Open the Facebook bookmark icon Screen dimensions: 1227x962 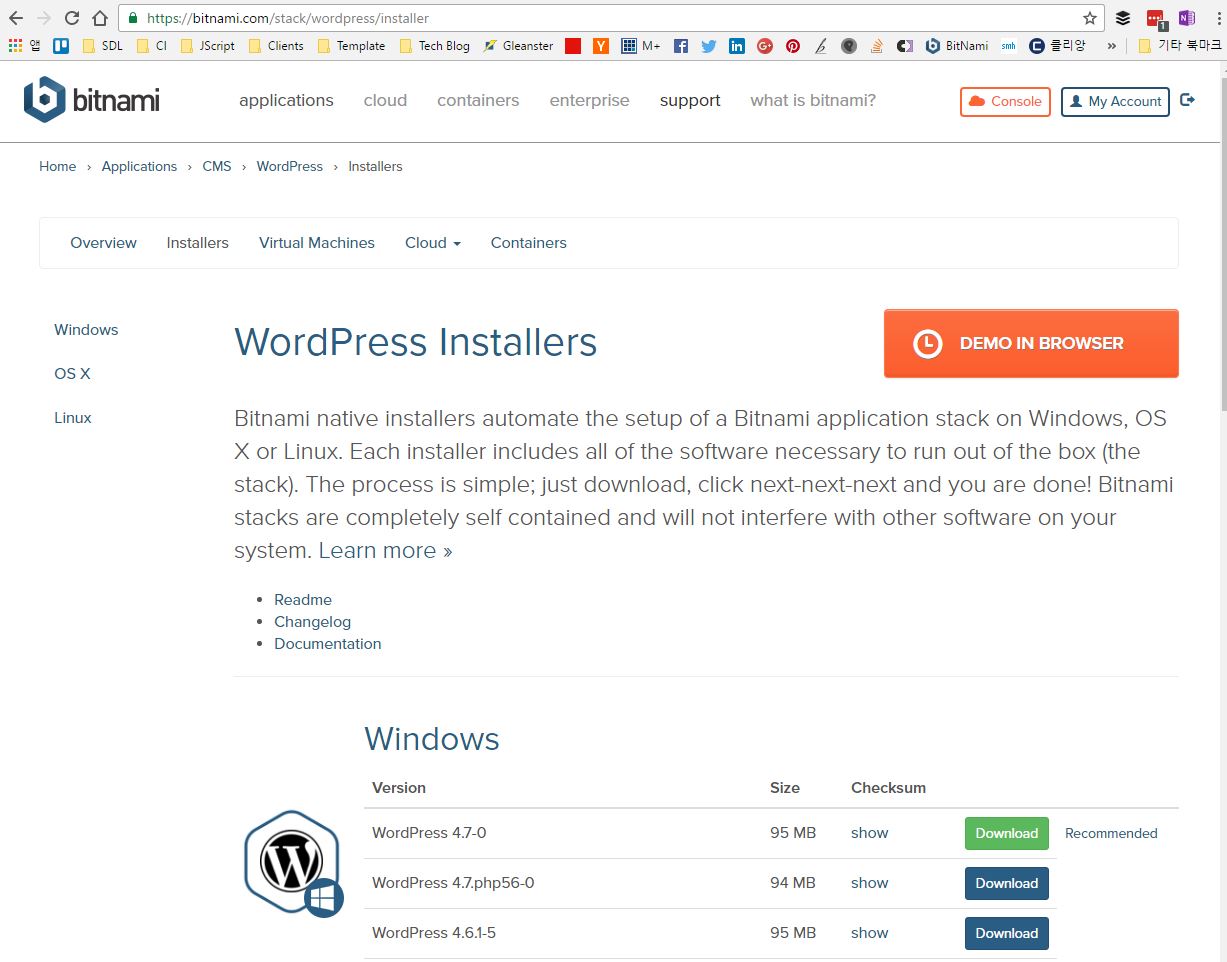(681, 46)
